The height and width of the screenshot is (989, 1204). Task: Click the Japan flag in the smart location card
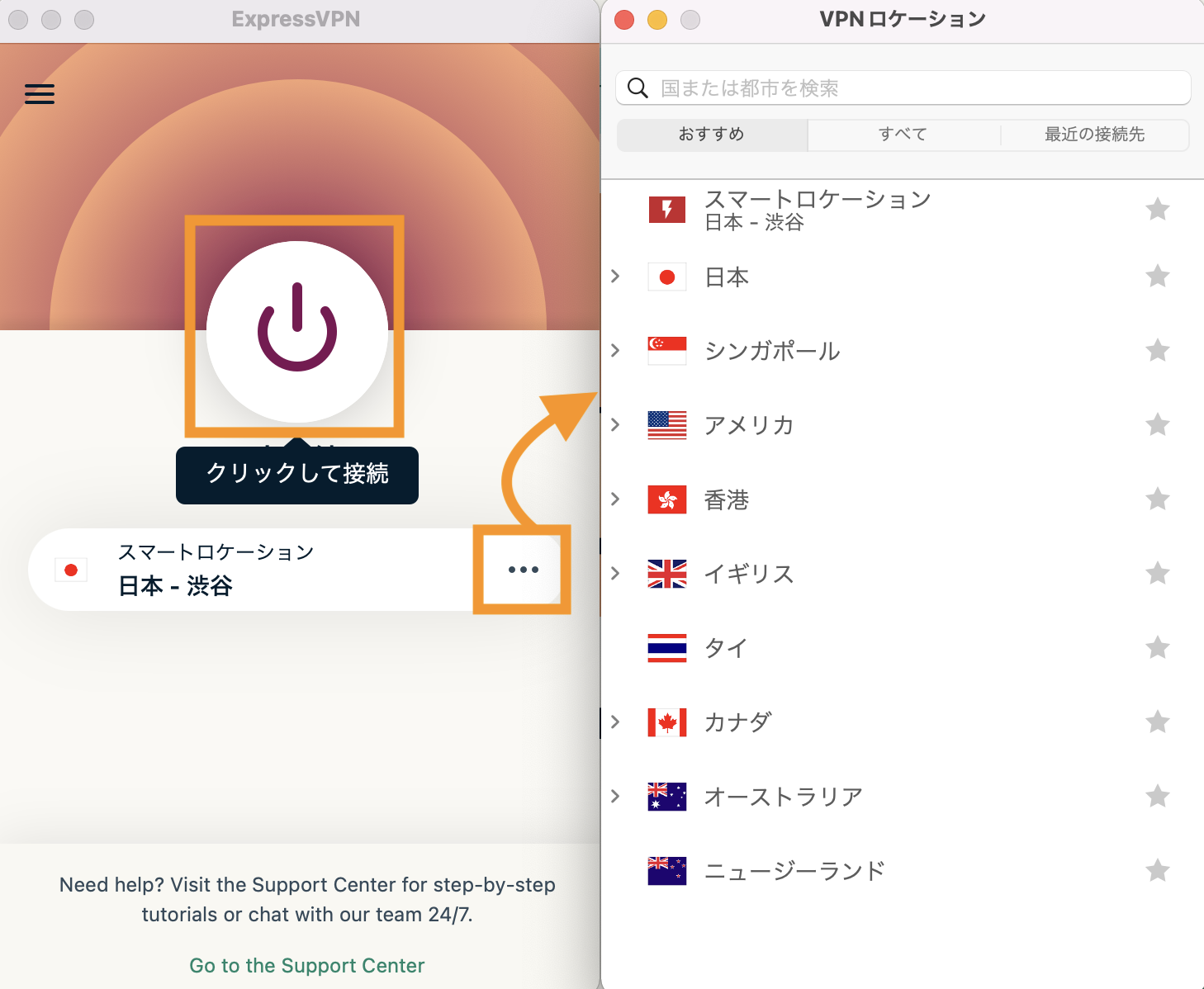coord(71,570)
